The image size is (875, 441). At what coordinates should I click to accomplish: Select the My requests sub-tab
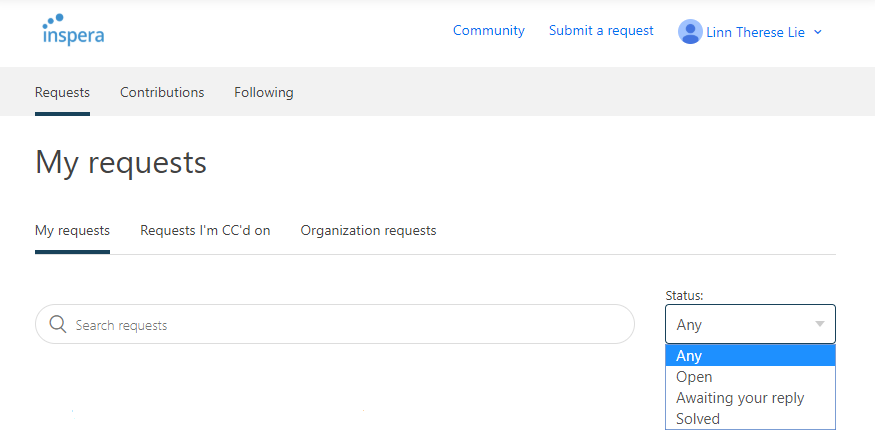click(x=72, y=231)
